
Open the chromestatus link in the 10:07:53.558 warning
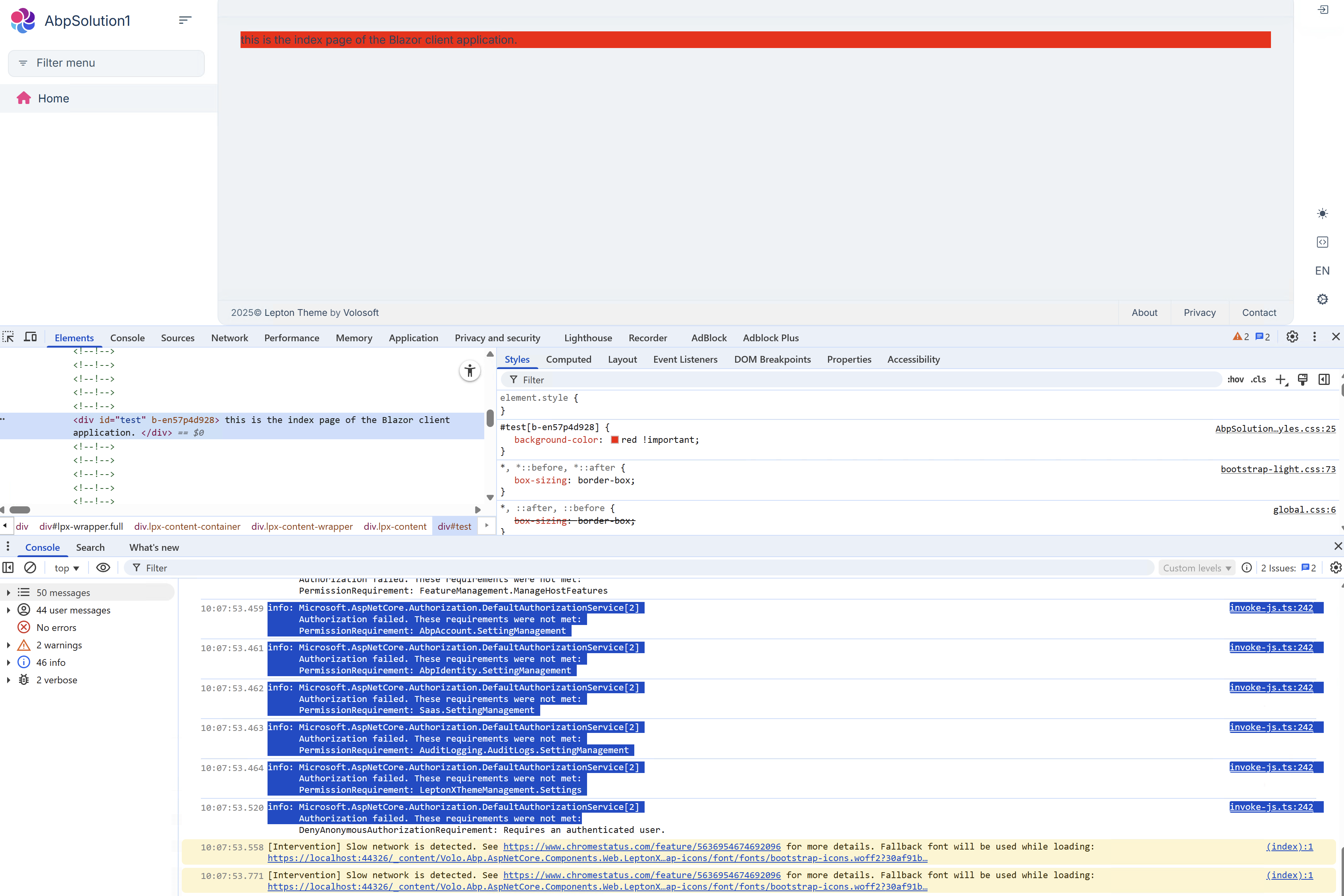pos(642,847)
